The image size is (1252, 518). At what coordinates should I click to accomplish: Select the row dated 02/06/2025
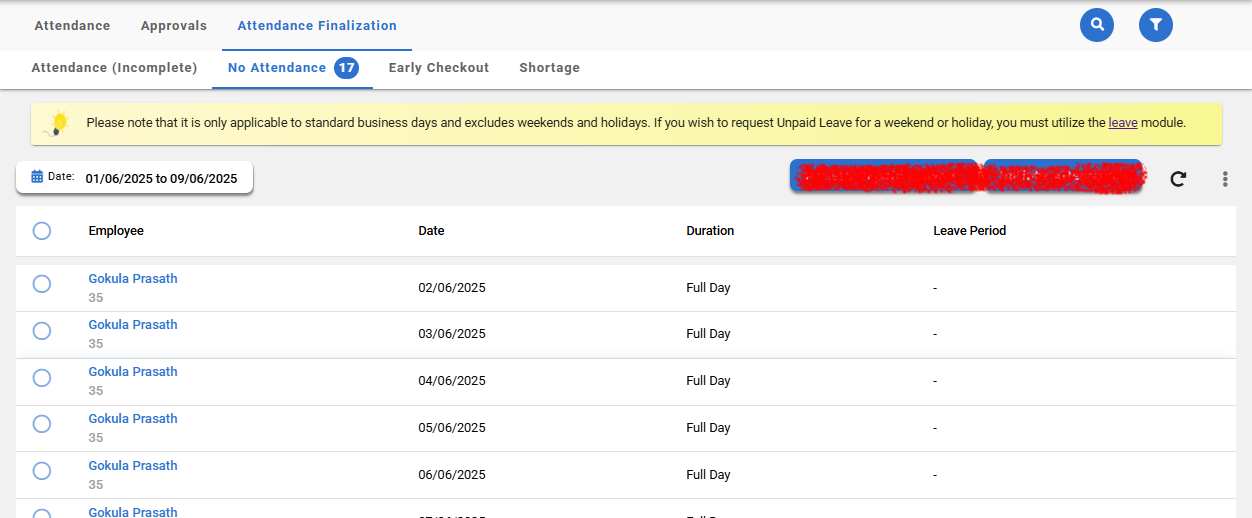tap(42, 284)
